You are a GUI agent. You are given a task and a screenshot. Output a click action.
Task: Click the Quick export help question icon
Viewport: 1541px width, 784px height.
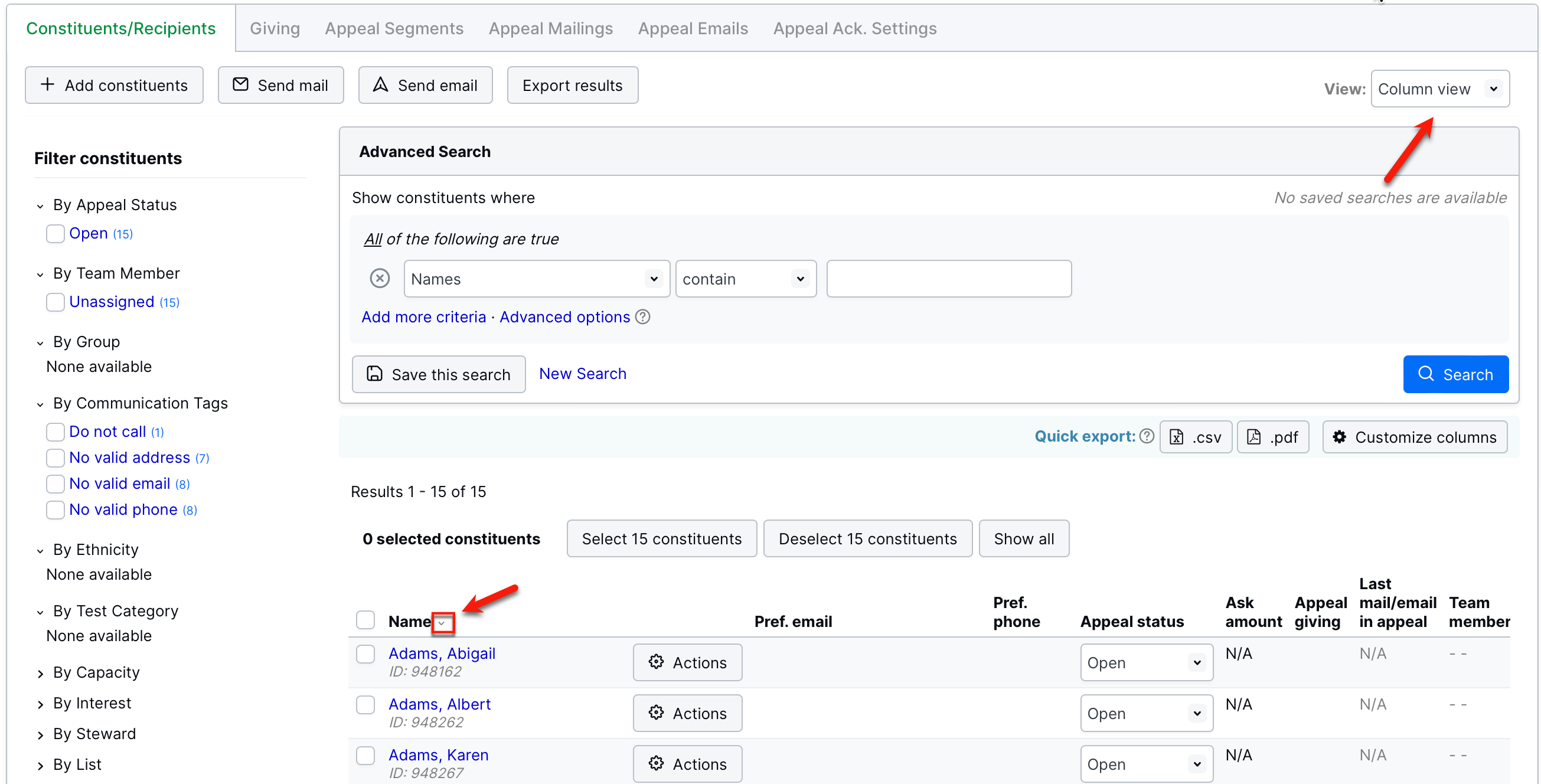[x=1146, y=436]
